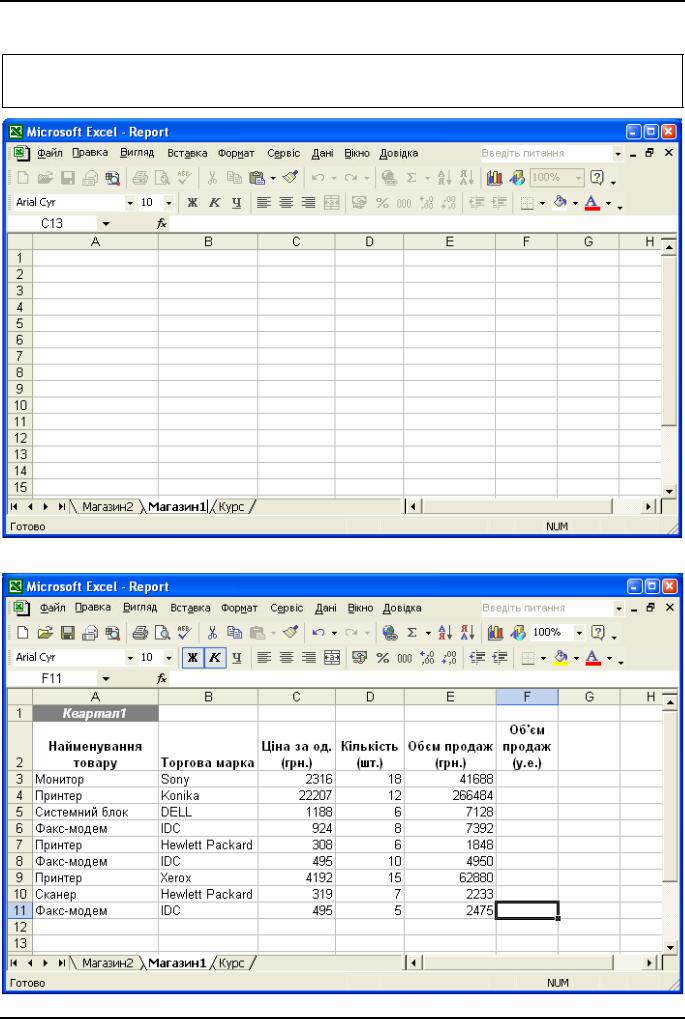Apply currency format in data-sheet window
This screenshot has height=1019, width=685.
(359, 658)
